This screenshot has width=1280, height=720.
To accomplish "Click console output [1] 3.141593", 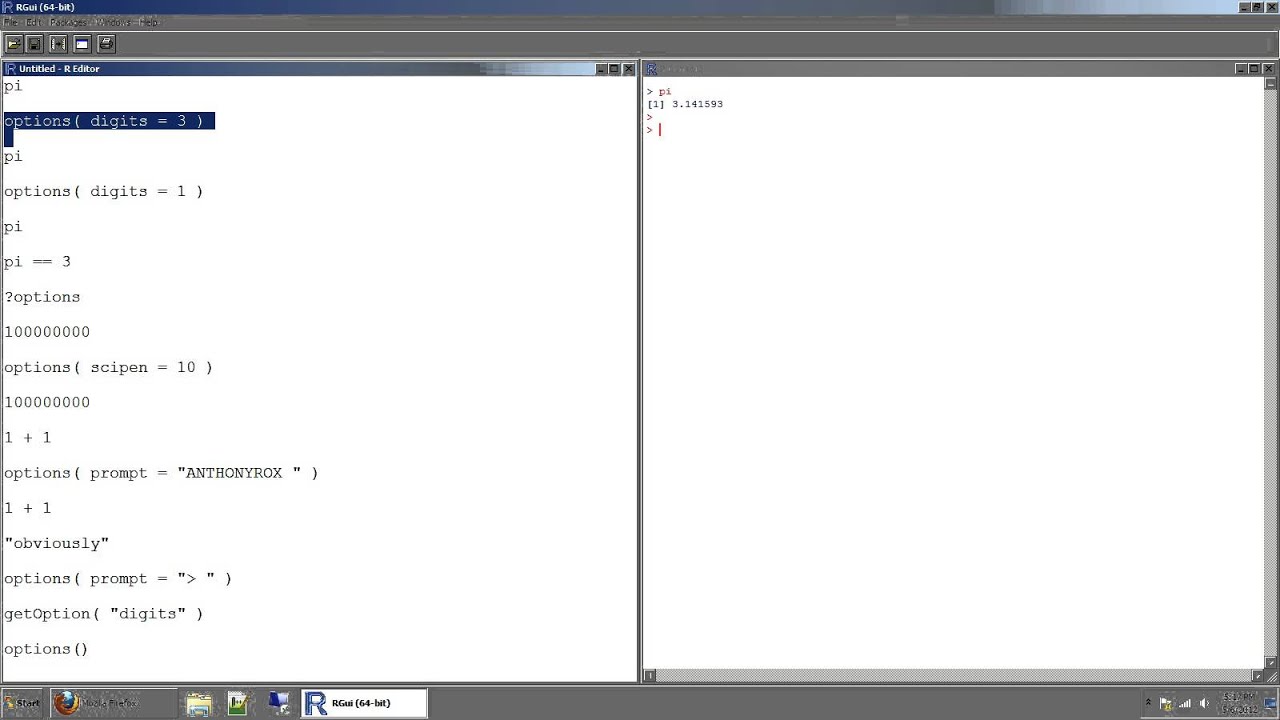I will [685, 104].
